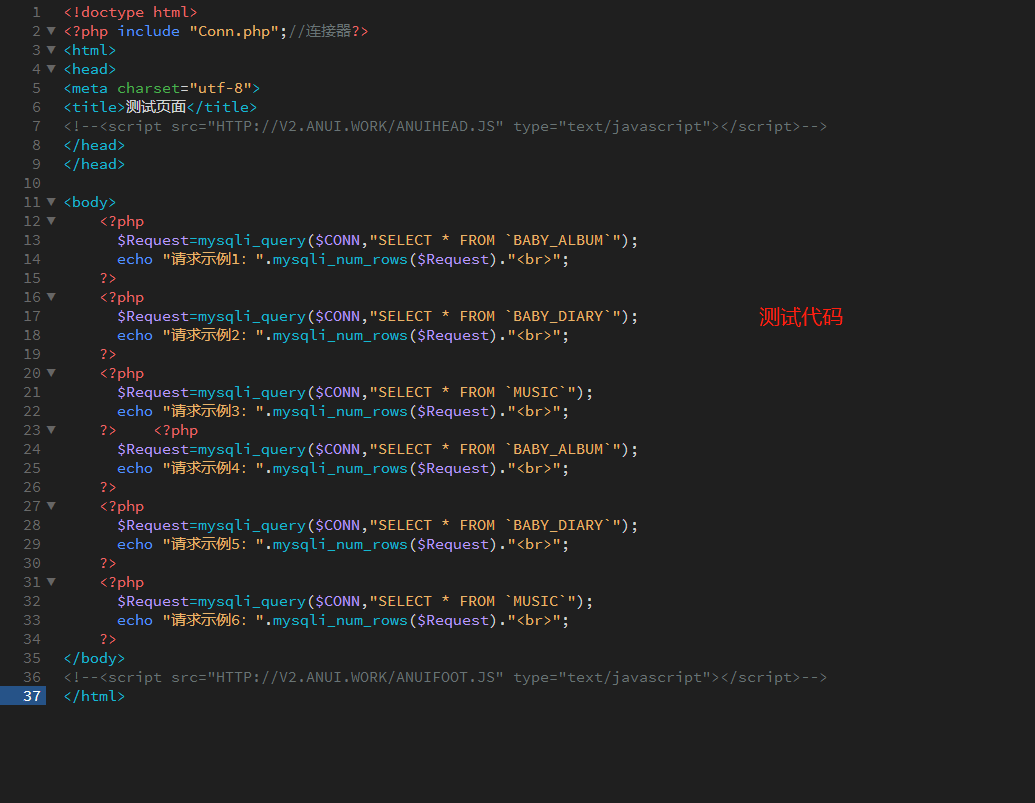Collapse the php block arrow on line 31
The height and width of the screenshot is (803, 1035).
[51, 582]
